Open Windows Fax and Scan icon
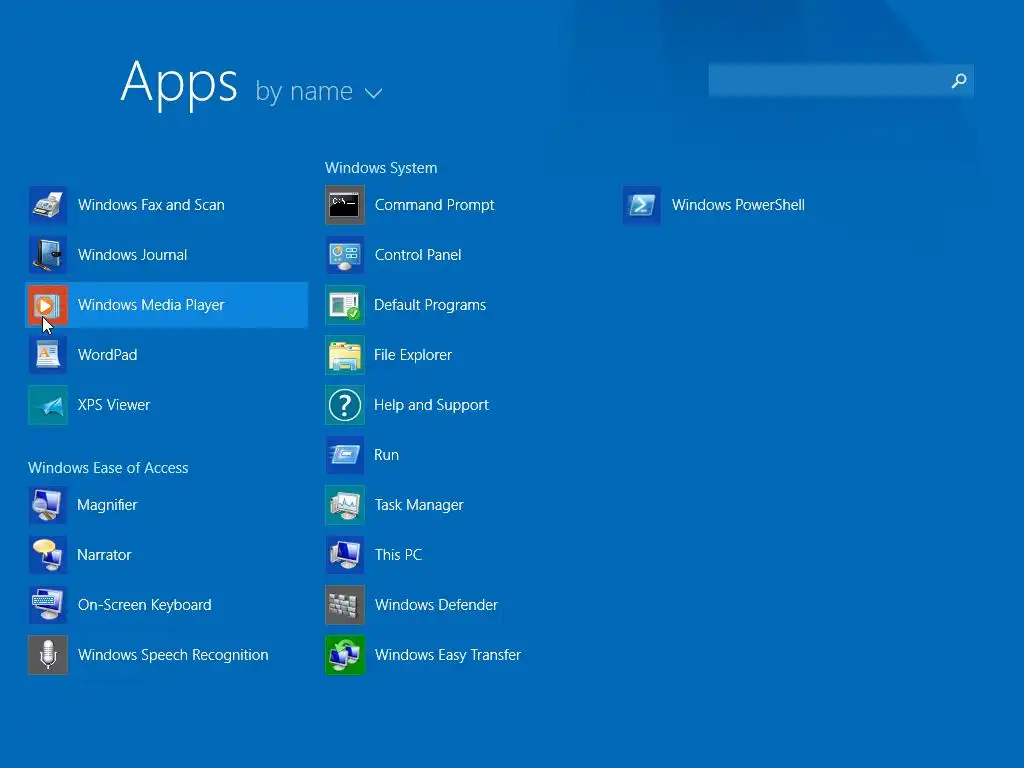 point(48,205)
